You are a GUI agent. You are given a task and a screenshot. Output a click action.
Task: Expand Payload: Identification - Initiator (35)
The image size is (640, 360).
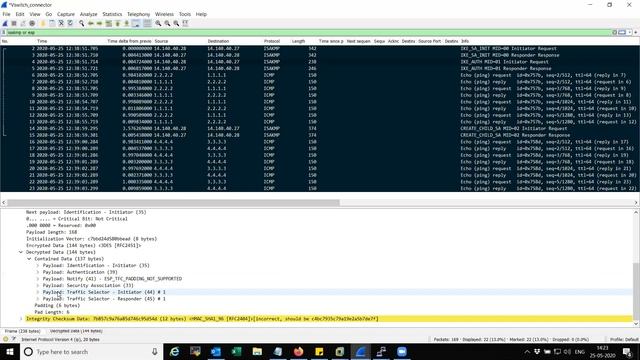coord(38,265)
